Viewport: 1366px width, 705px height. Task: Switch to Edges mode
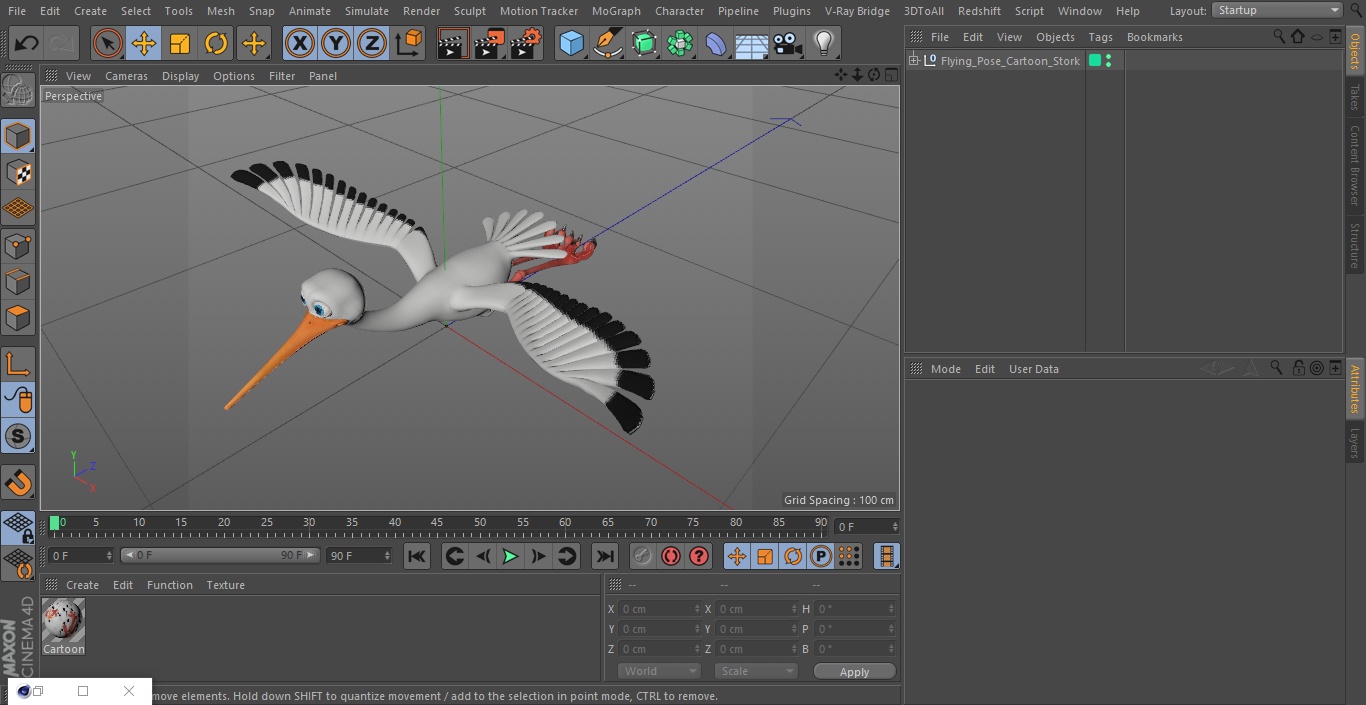click(x=18, y=281)
